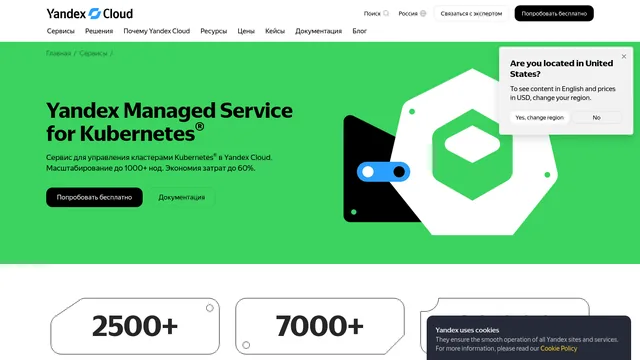Click the globe icon next to Россия

pos(423,13)
